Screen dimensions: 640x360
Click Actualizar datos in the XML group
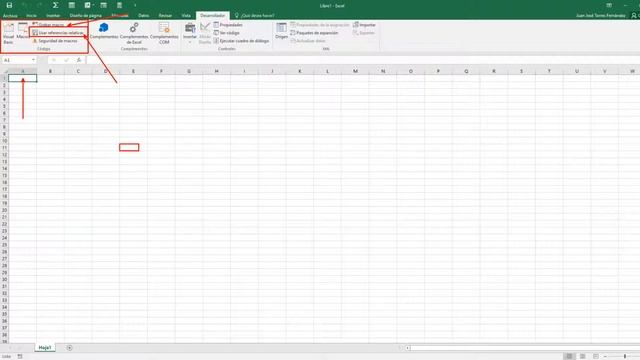coord(308,41)
